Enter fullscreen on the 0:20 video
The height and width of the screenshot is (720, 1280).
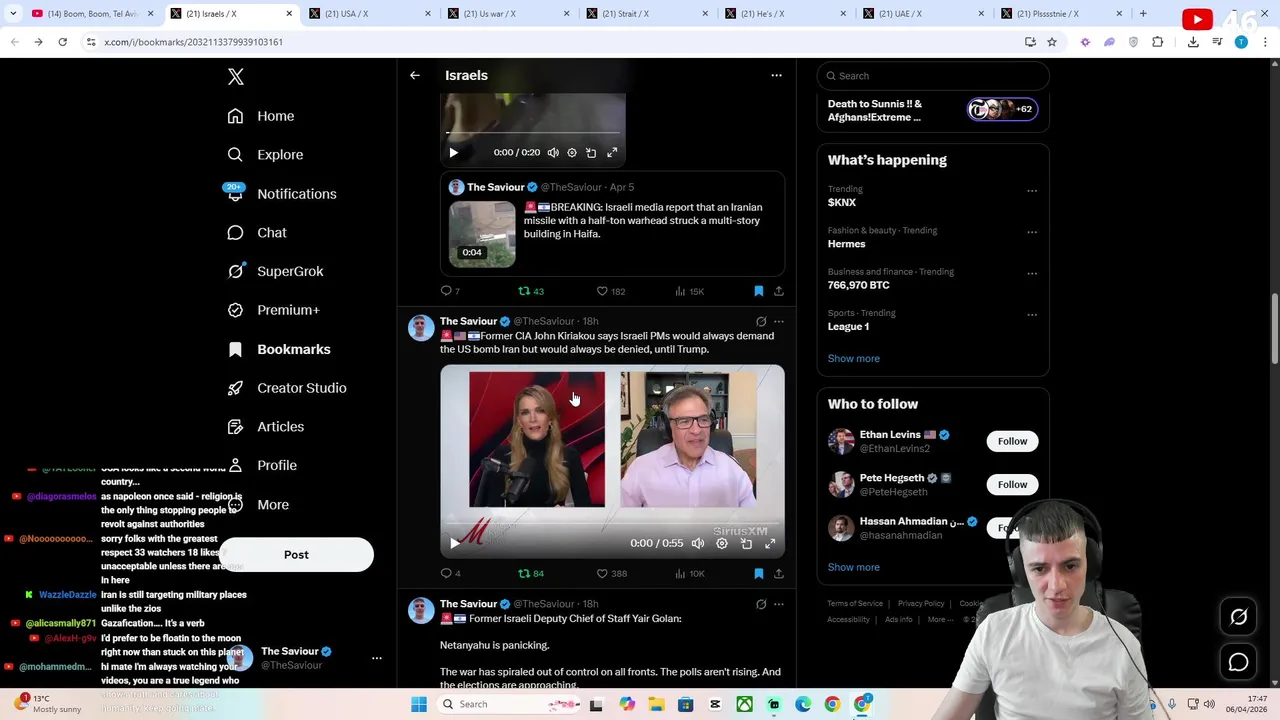click(x=612, y=152)
